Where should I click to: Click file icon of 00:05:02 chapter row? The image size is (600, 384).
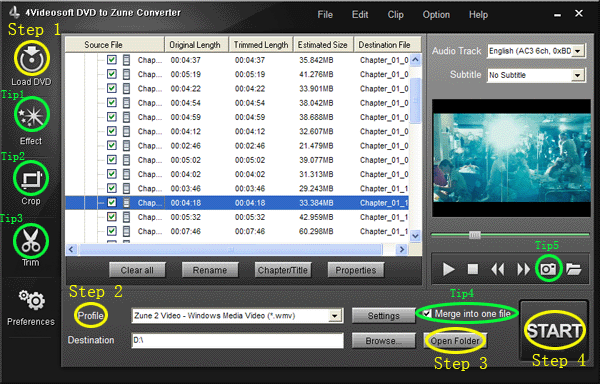pyautogui.click(x=126, y=160)
